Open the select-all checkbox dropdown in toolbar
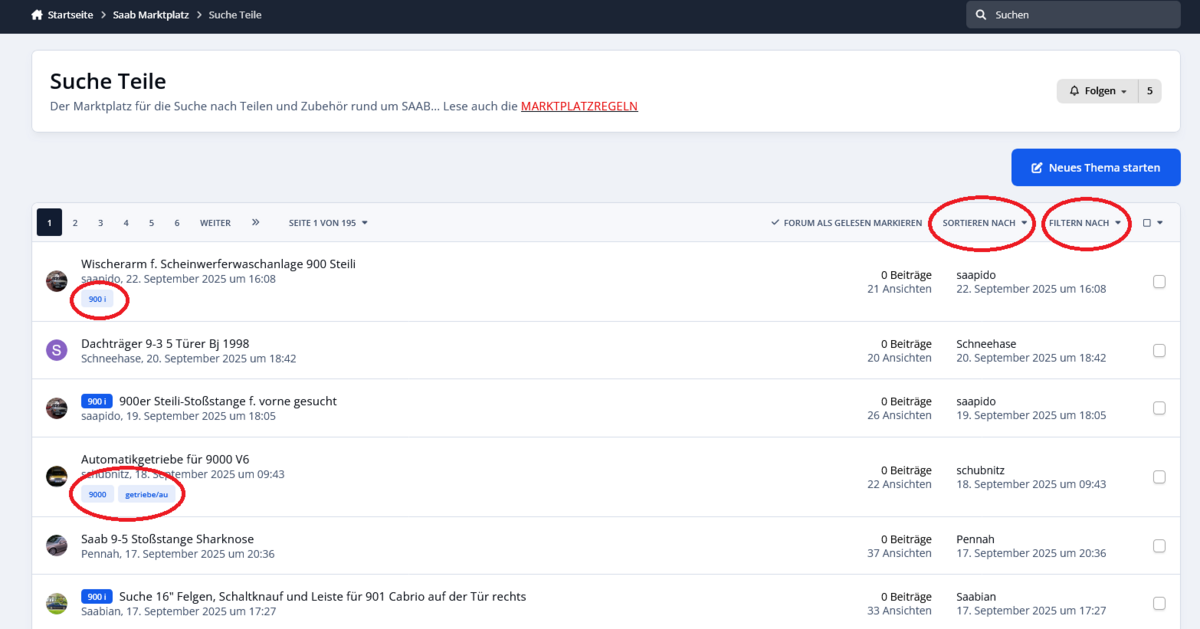 [x=1153, y=223]
